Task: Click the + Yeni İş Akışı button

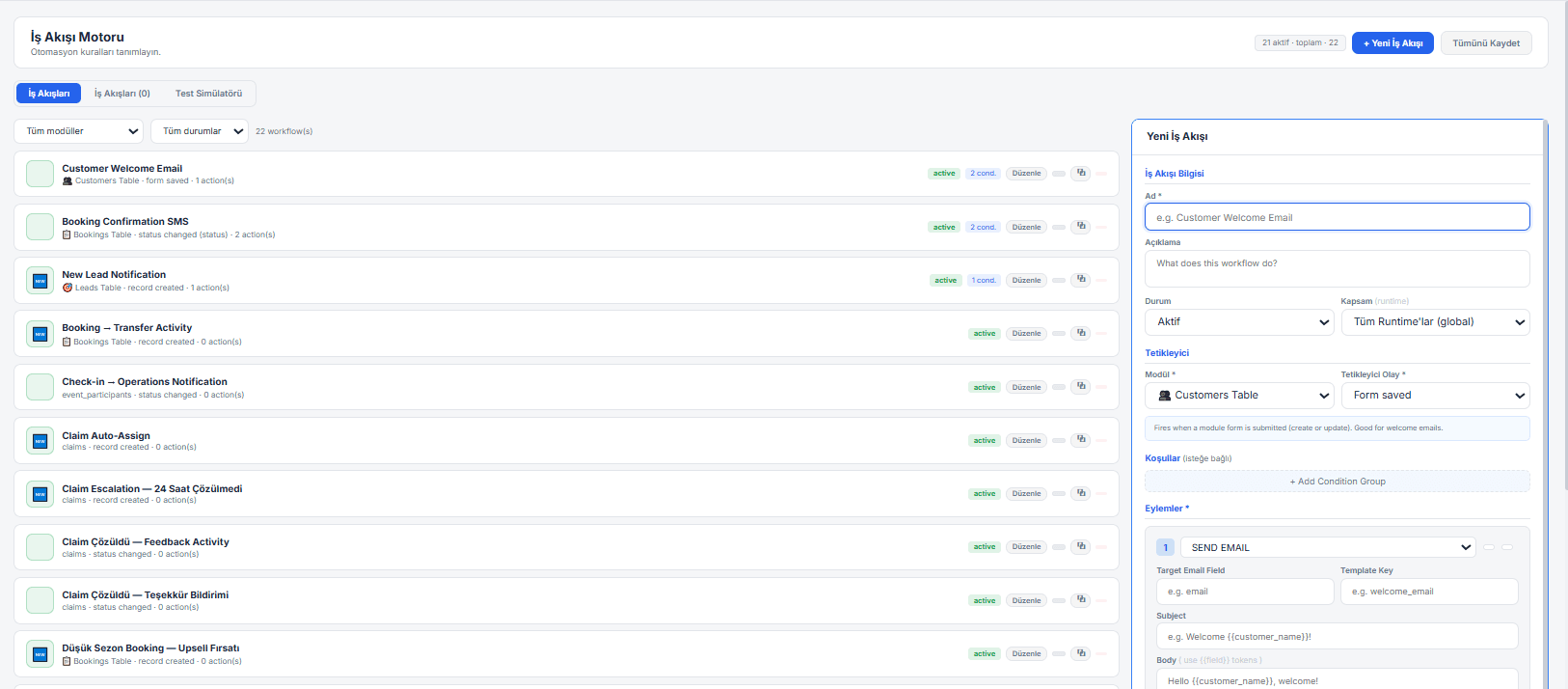Action: click(1392, 43)
